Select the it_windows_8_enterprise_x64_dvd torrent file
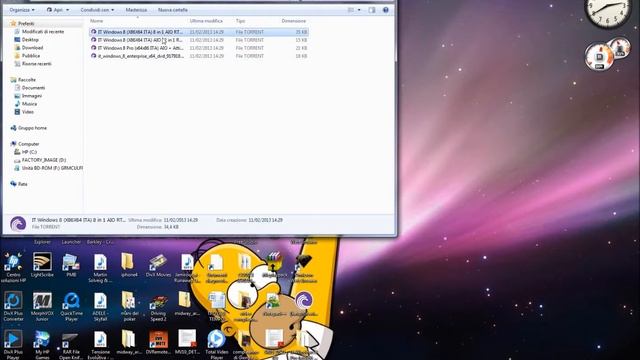This screenshot has height=360, width=640. coord(199,56)
